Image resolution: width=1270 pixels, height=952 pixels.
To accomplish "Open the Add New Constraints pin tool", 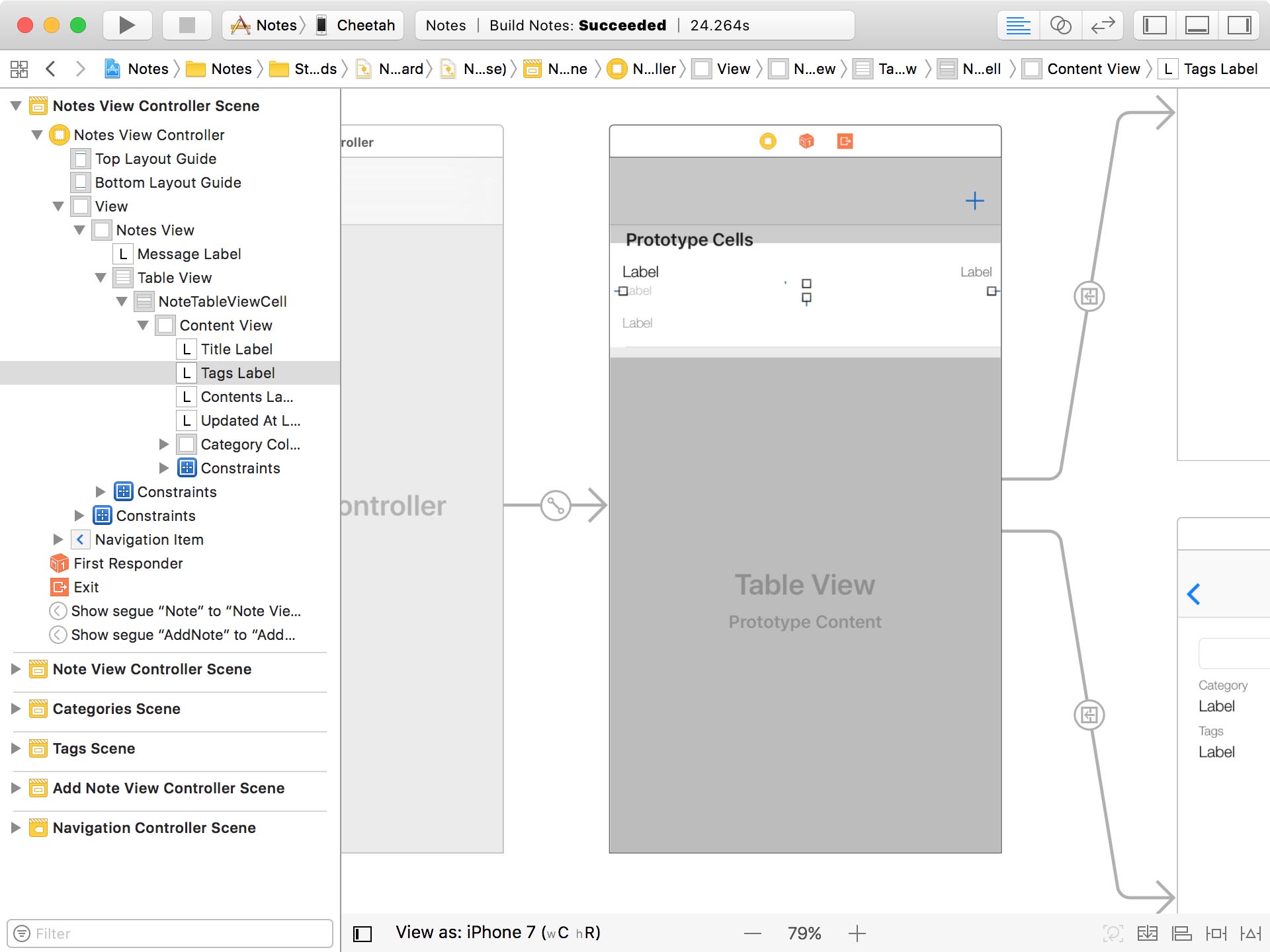I will (1217, 933).
